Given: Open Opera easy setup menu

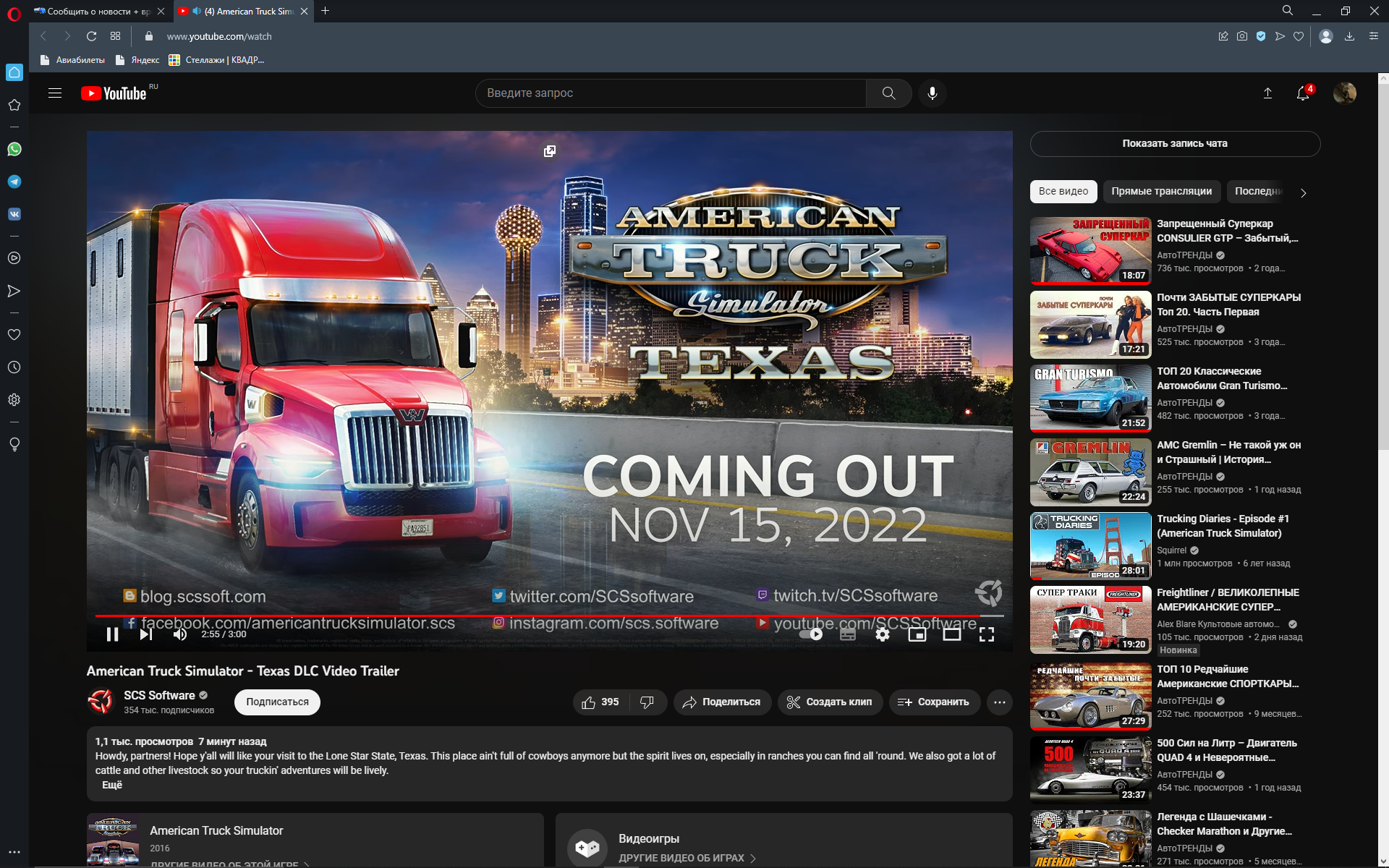Looking at the screenshot, I should click(x=1374, y=36).
